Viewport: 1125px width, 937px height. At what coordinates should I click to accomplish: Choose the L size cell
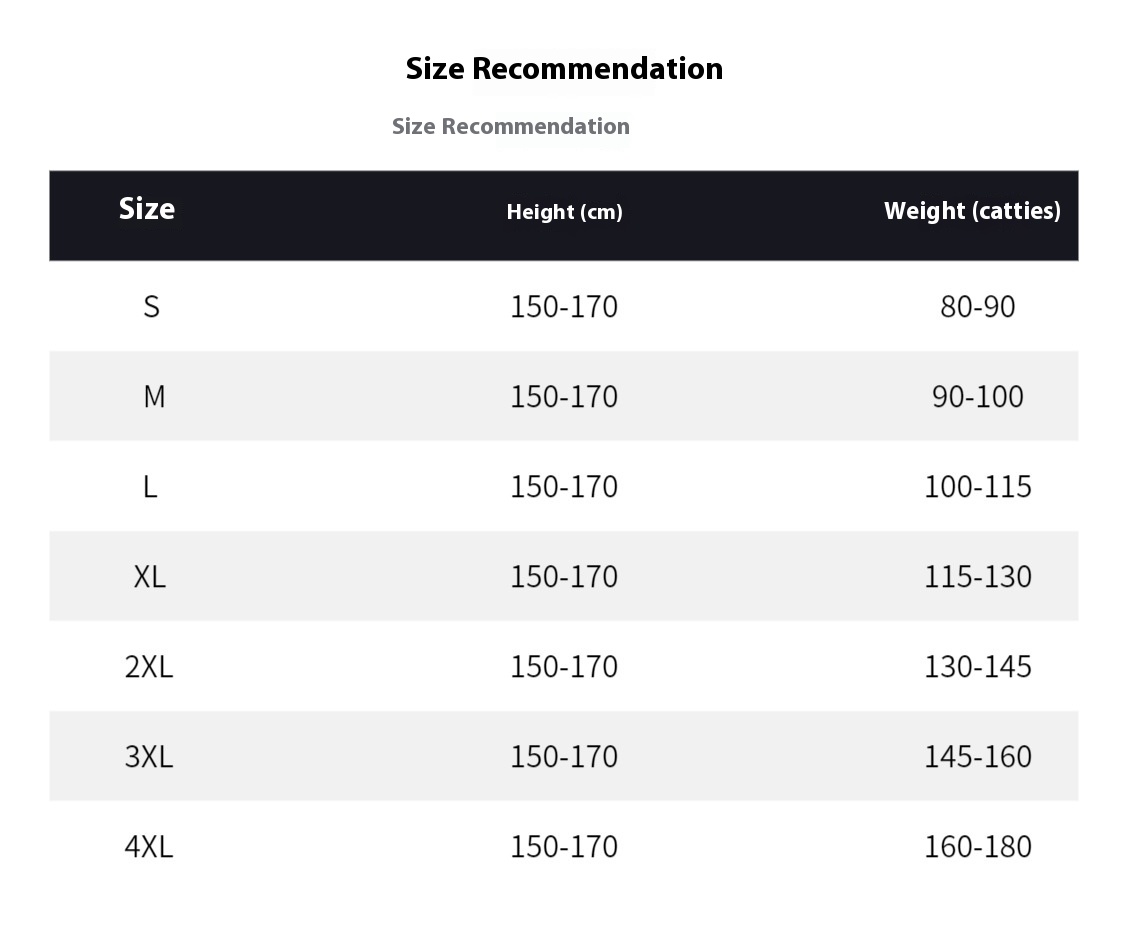150,487
